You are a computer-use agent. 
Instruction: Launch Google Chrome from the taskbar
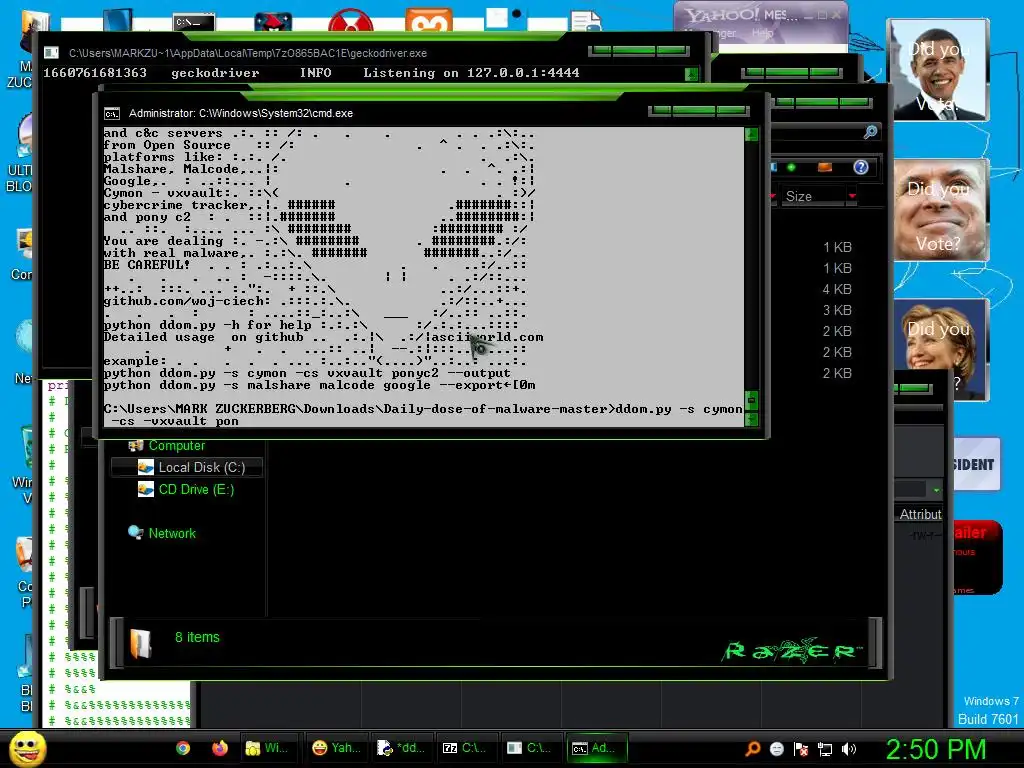click(183, 748)
